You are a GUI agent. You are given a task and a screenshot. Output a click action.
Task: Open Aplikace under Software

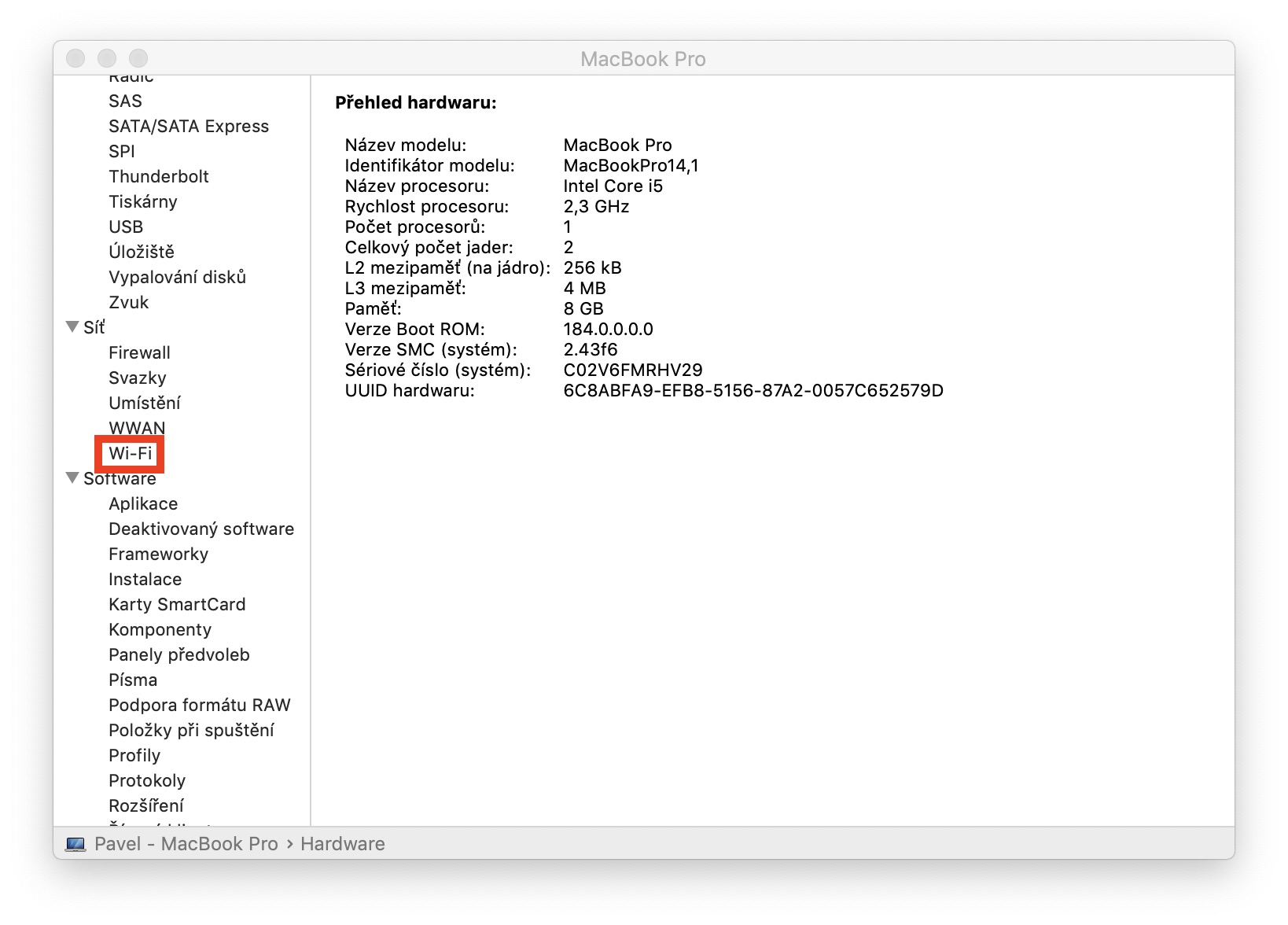[143, 503]
